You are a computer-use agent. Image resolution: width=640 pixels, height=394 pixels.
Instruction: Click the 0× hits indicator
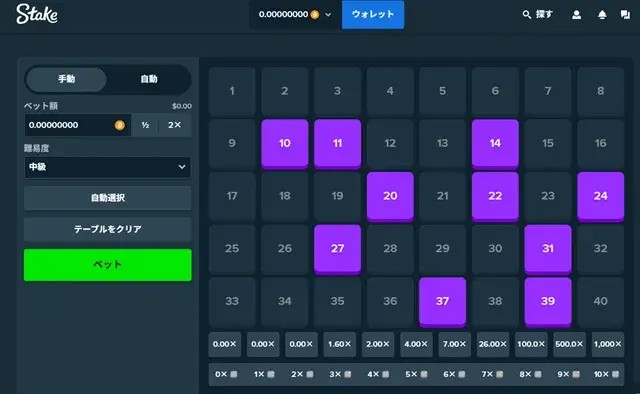tap(226, 374)
